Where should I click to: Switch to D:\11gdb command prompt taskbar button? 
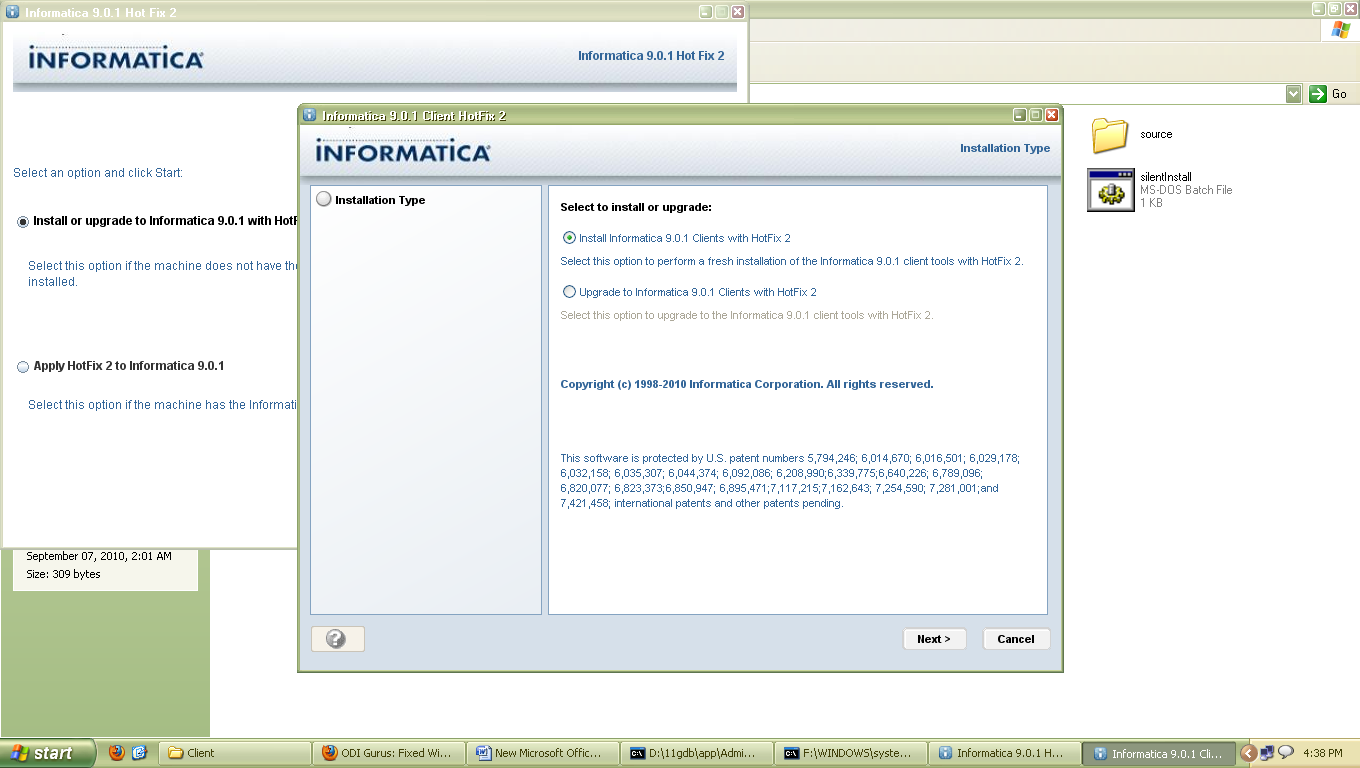click(x=697, y=753)
